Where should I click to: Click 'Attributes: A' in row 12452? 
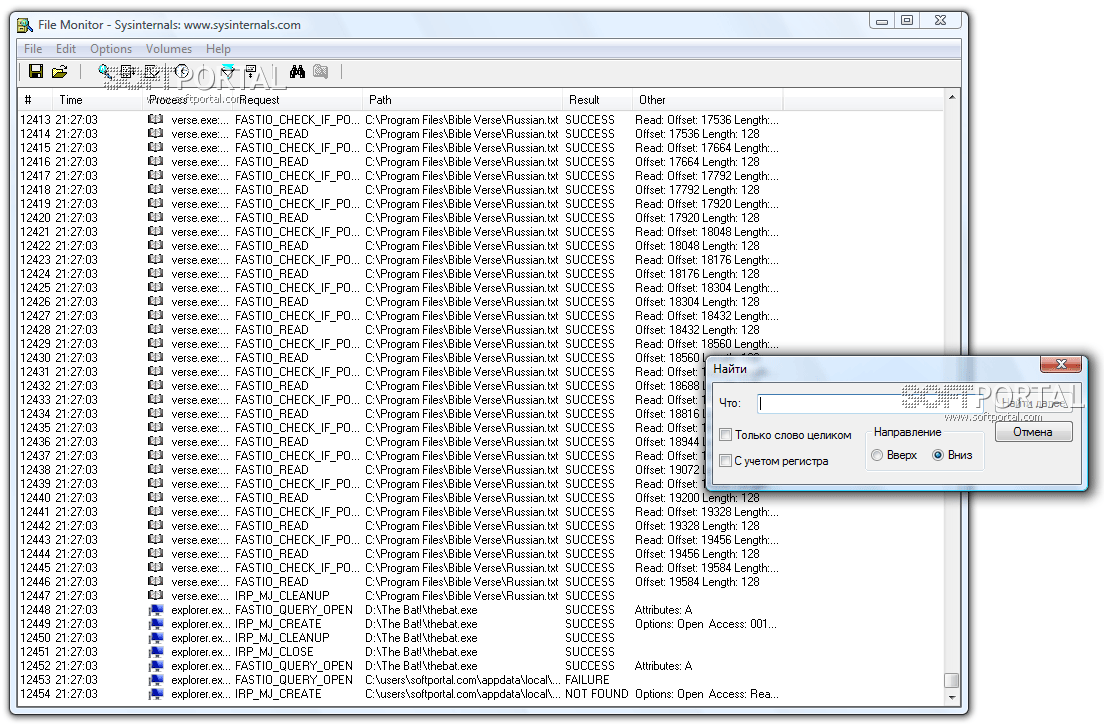click(663, 666)
